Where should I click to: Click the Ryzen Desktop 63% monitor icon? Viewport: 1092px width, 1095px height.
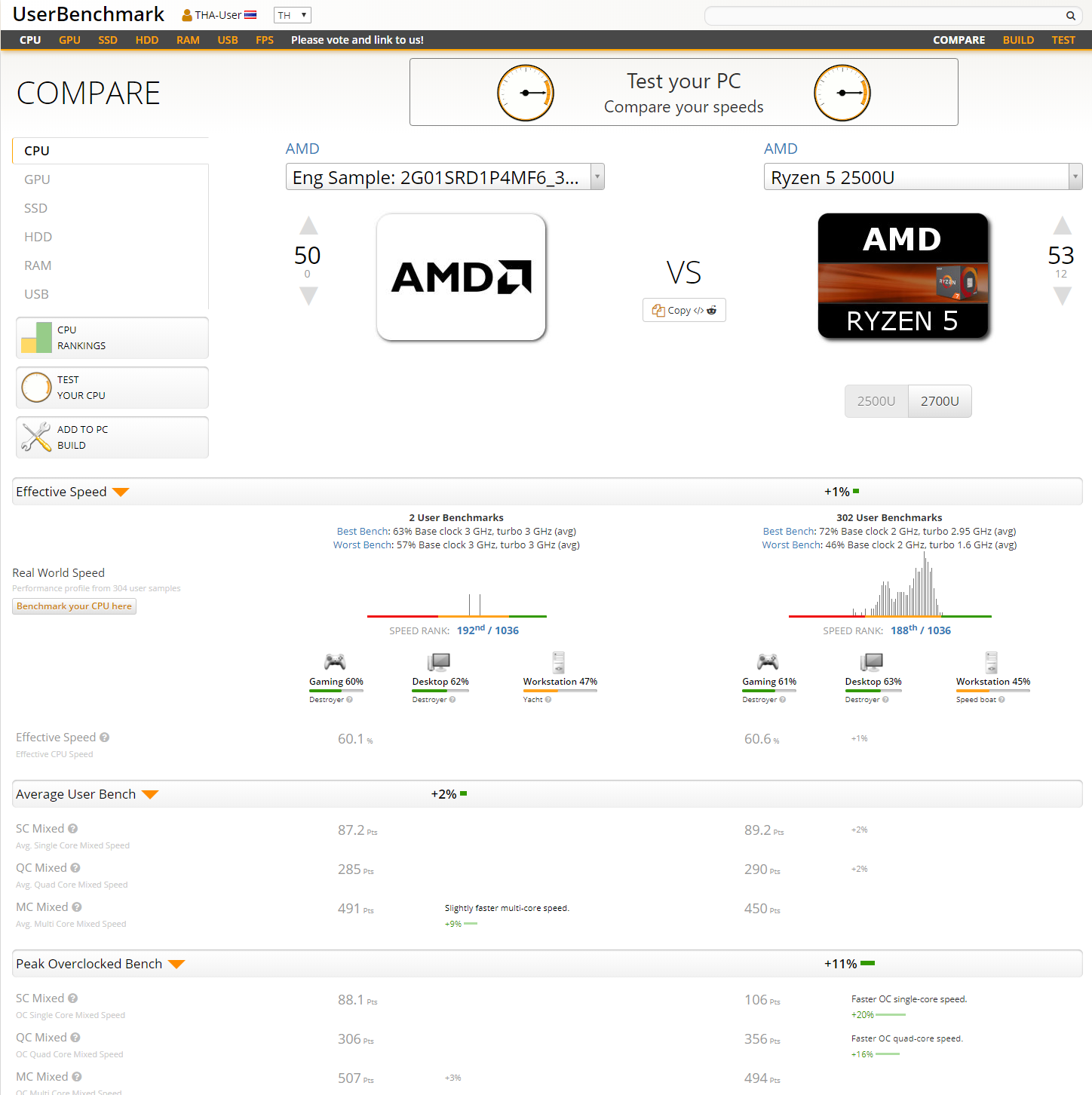click(872, 662)
